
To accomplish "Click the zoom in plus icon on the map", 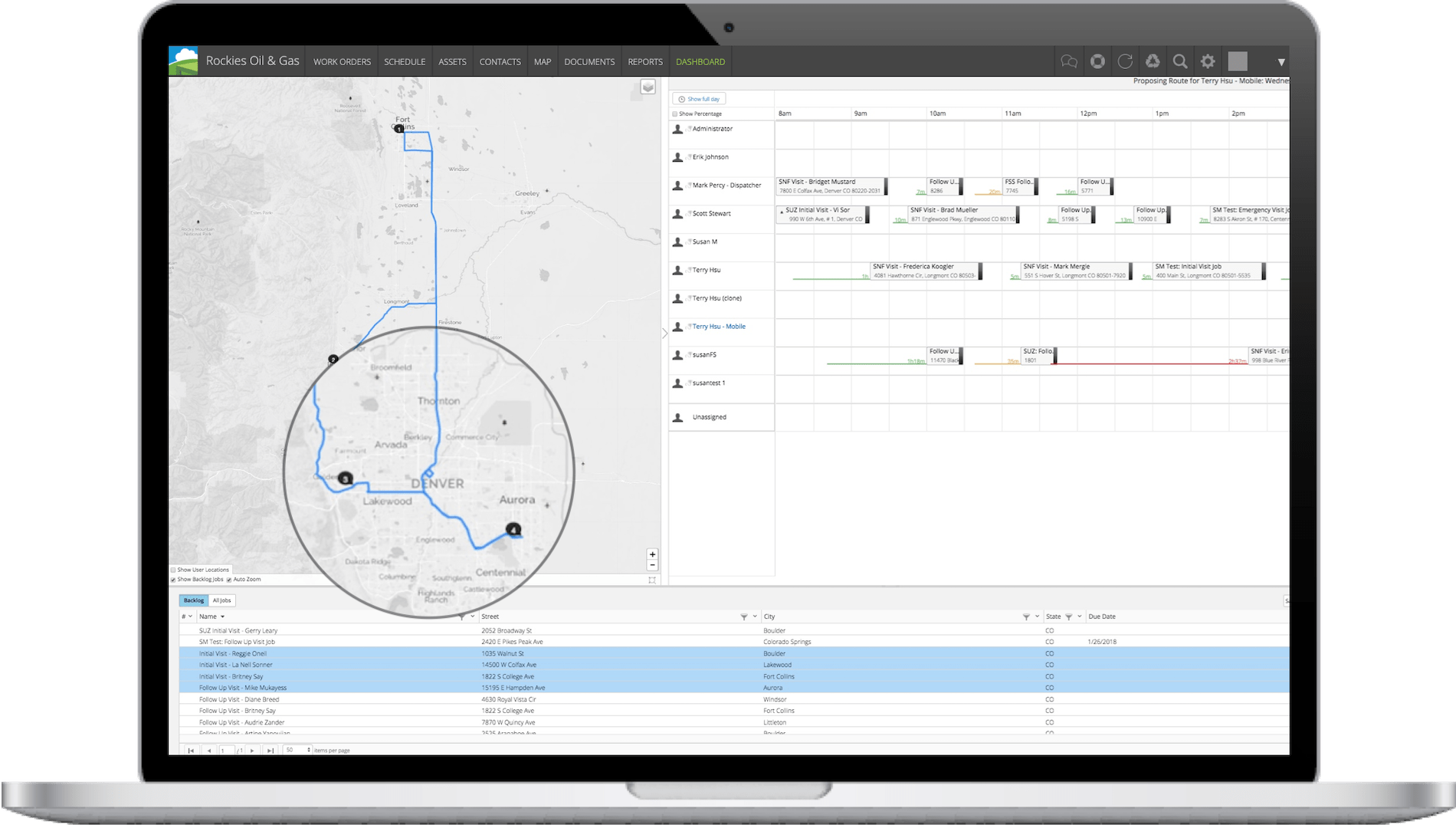I will pyautogui.click(x=652, y=554).
